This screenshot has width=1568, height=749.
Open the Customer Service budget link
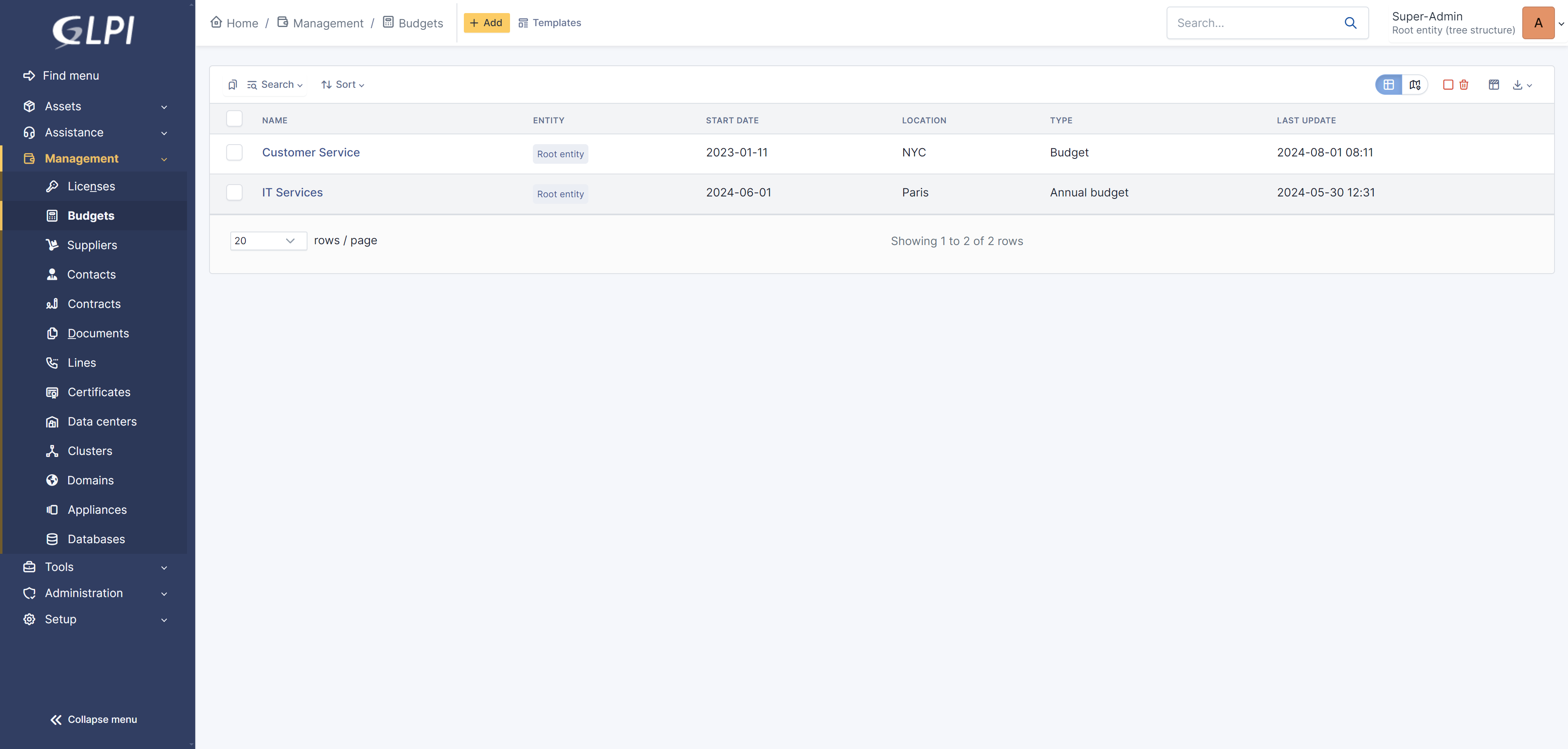[310, 152]
